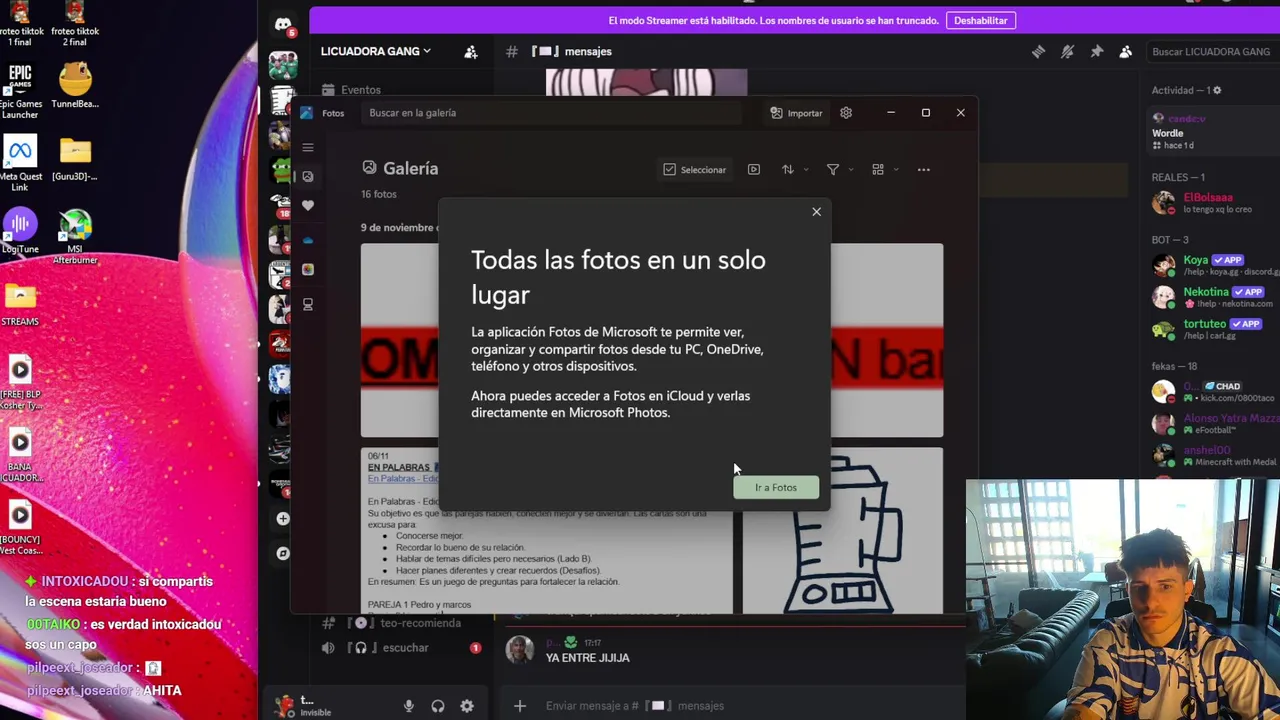Close the Todas las fotos dialog
This screenshot has height=720, width=1280.
(816, 212)
